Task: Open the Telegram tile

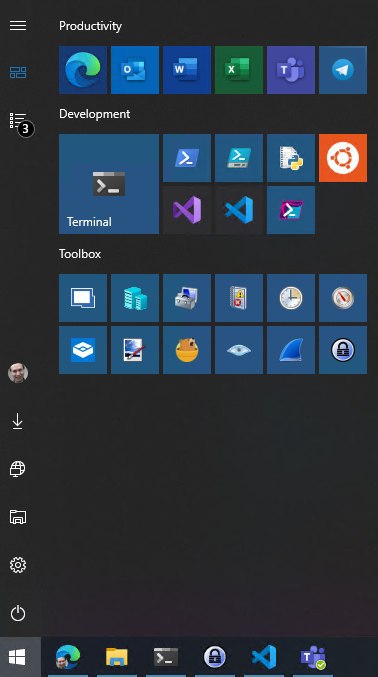Action: pos(343,70)
